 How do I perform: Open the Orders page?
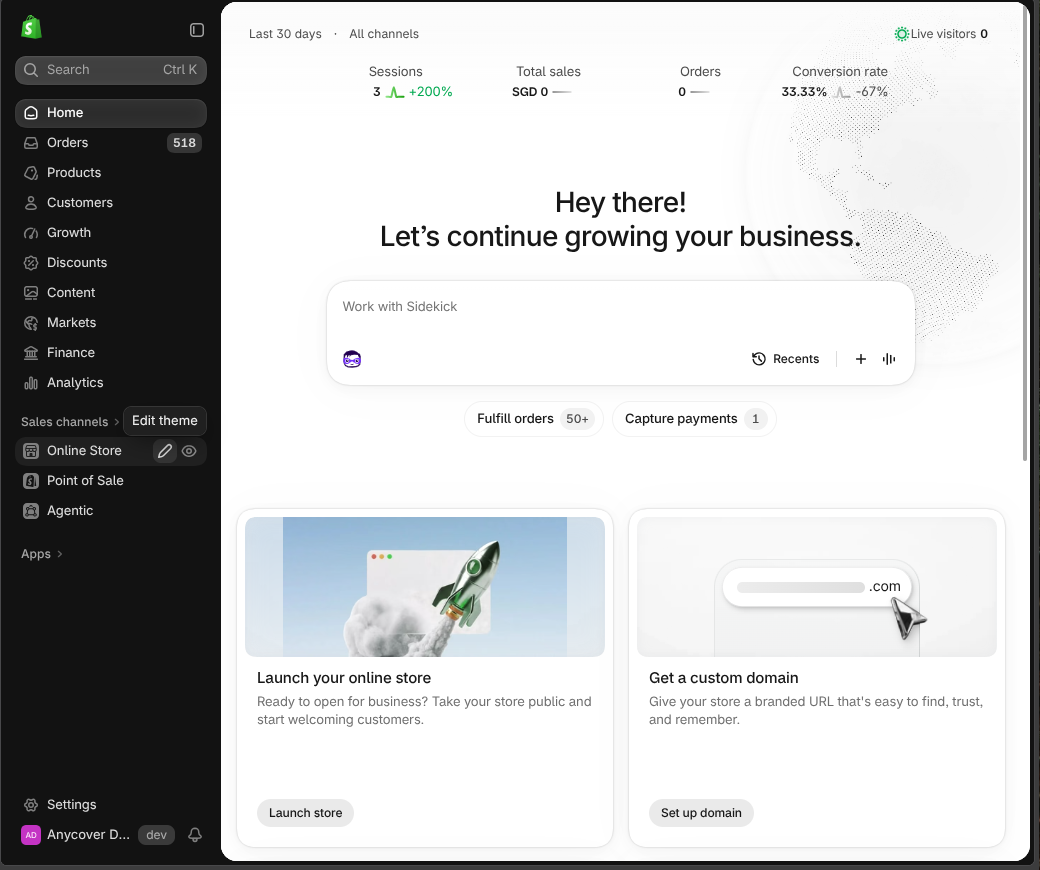click(x=111, y=143)
